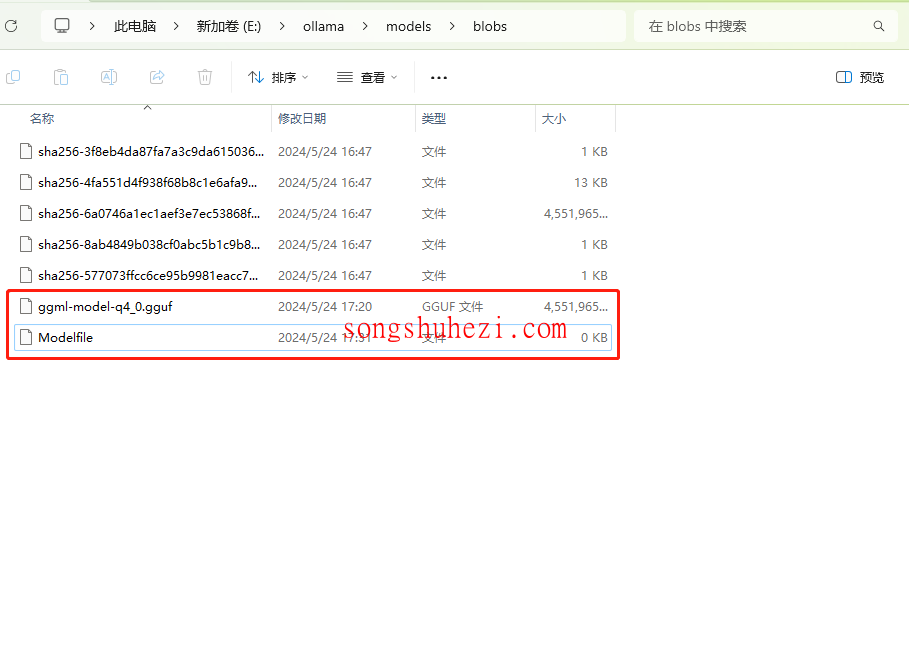909x672 pixels.
Task: Click the GGUF 文件 type cell
Action: pos(453,306)
